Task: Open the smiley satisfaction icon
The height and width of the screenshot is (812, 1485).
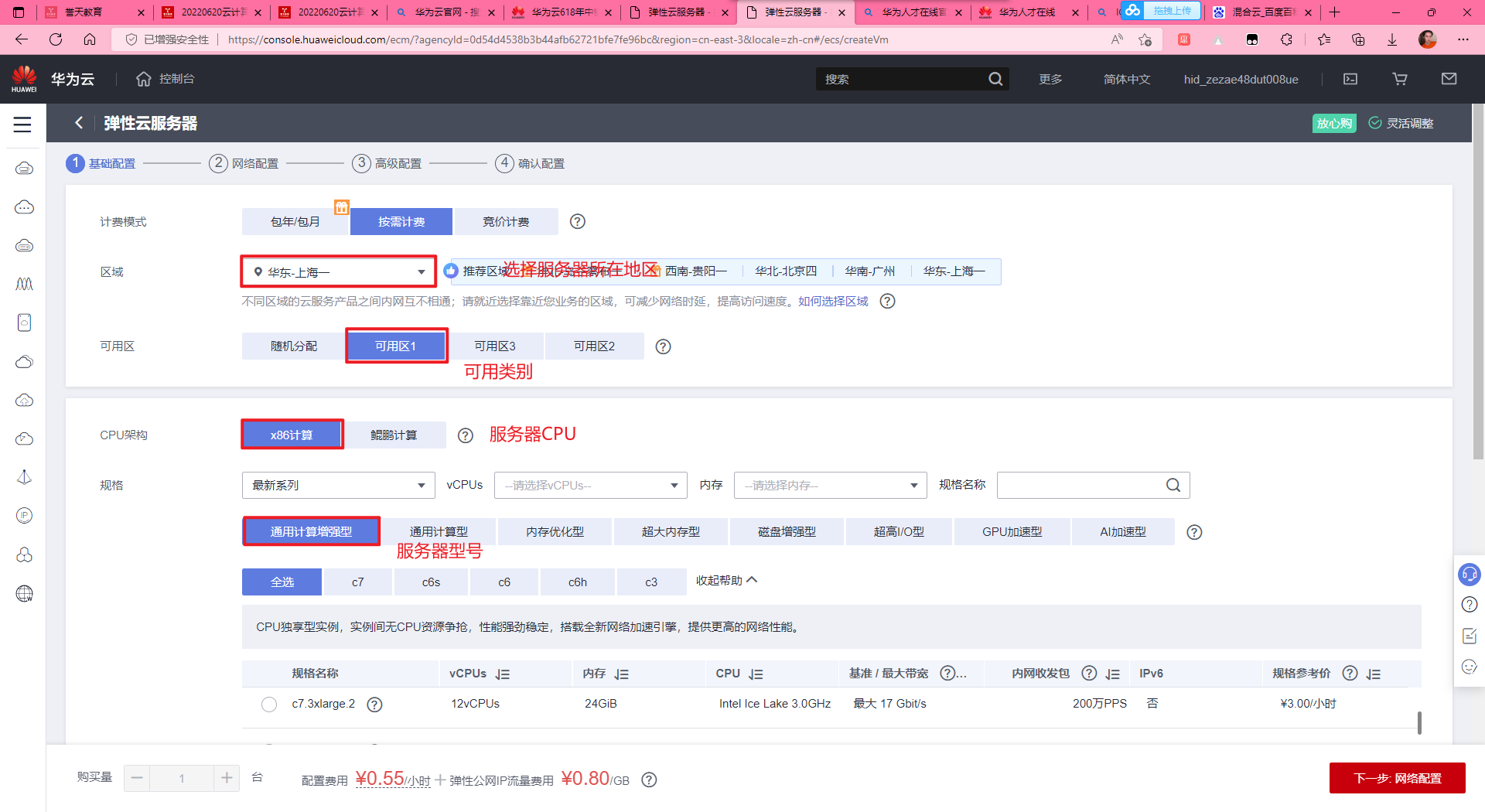Action: pos(1470,667)
